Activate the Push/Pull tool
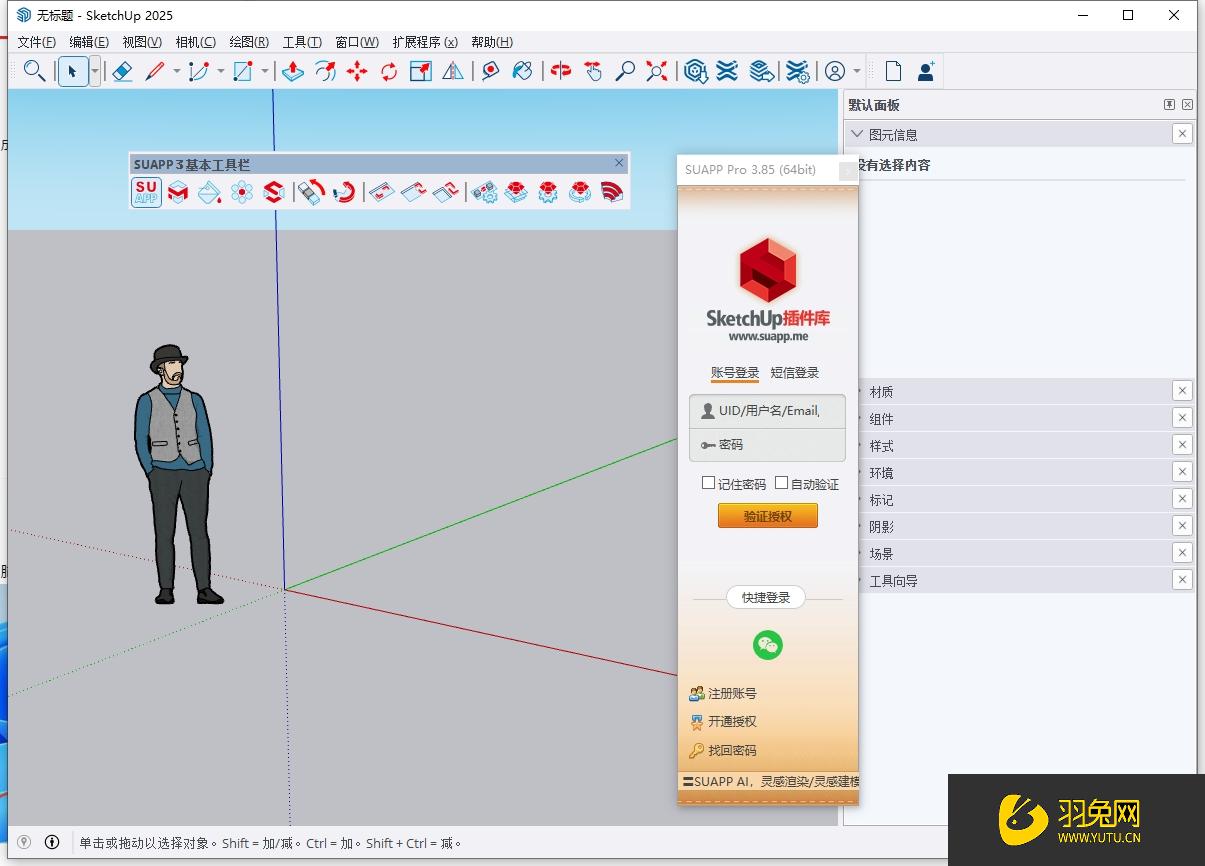This screenshot has height=866, width=1205. [293, 71]
